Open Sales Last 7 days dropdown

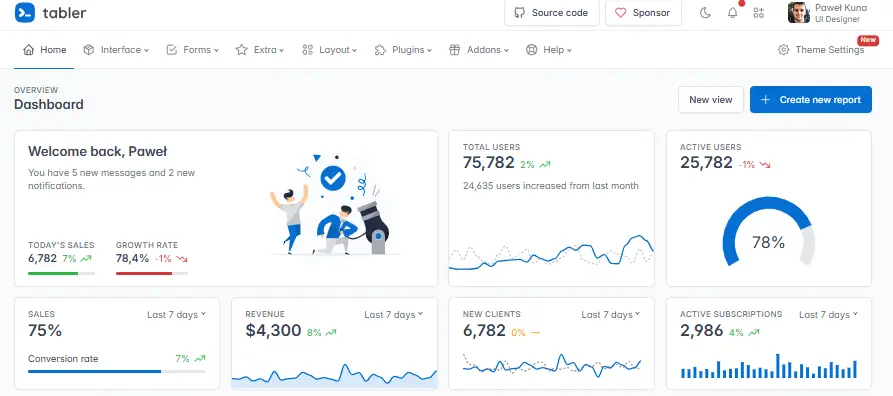pyautogui.click(x=176, y=315)
